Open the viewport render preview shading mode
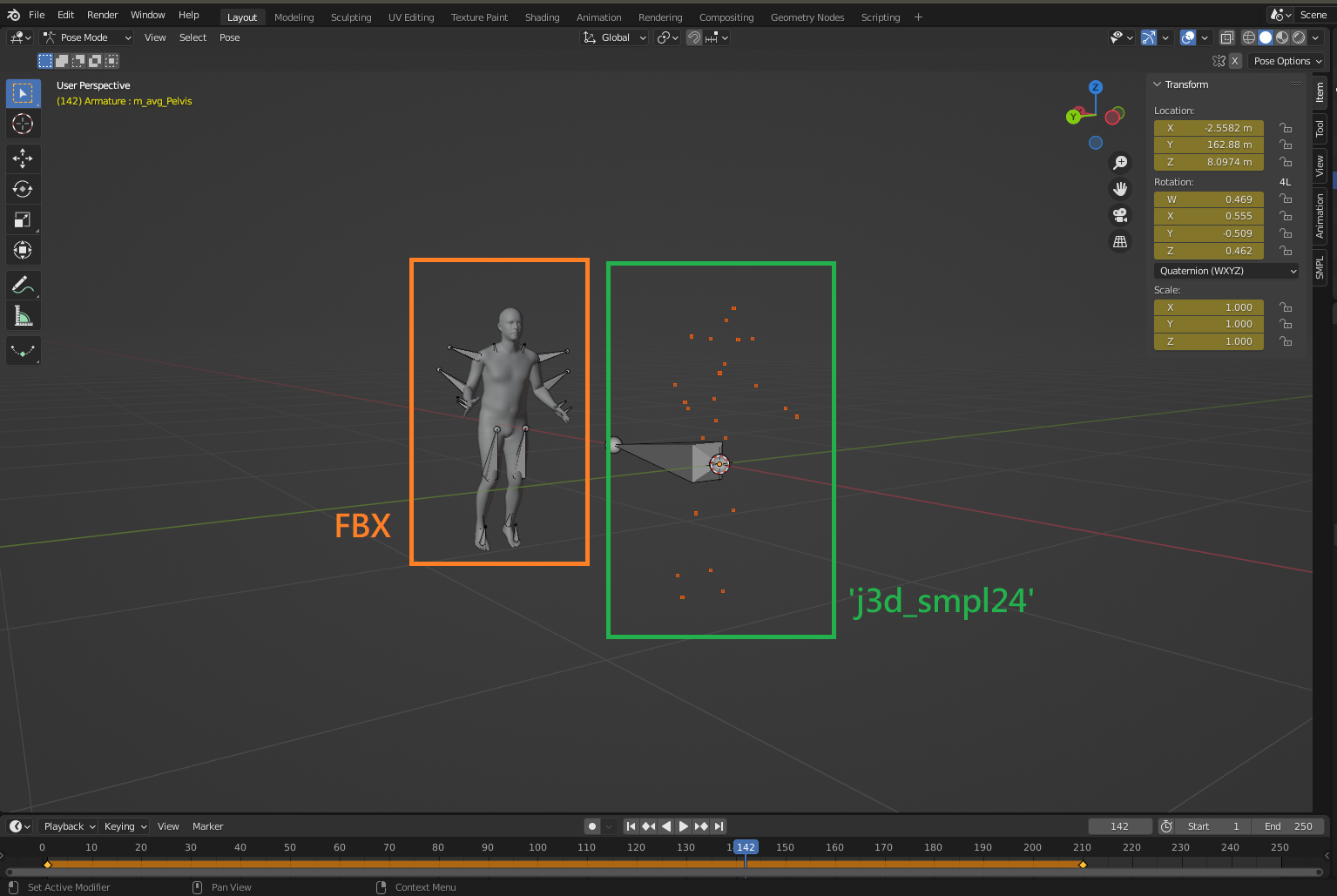The width and height of the screenshot is (1337, 896). coord(1297,37)
